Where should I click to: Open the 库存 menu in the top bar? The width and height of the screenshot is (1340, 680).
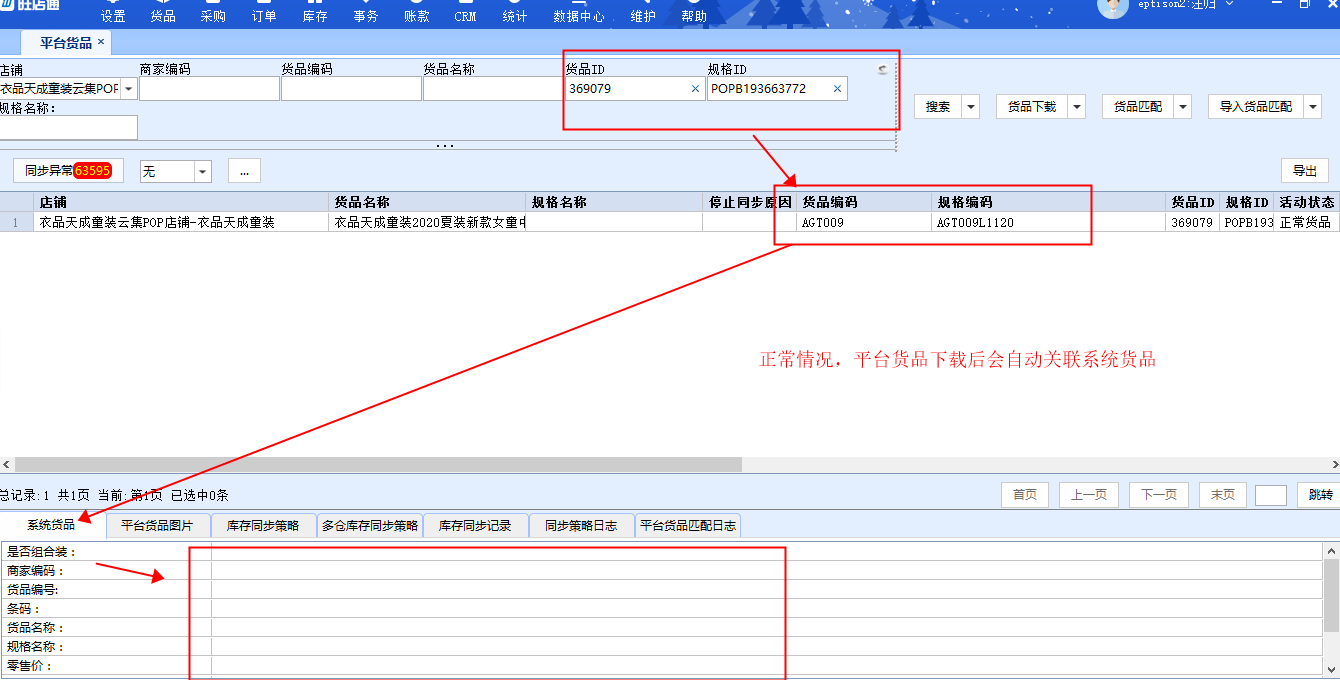[315, 16]
